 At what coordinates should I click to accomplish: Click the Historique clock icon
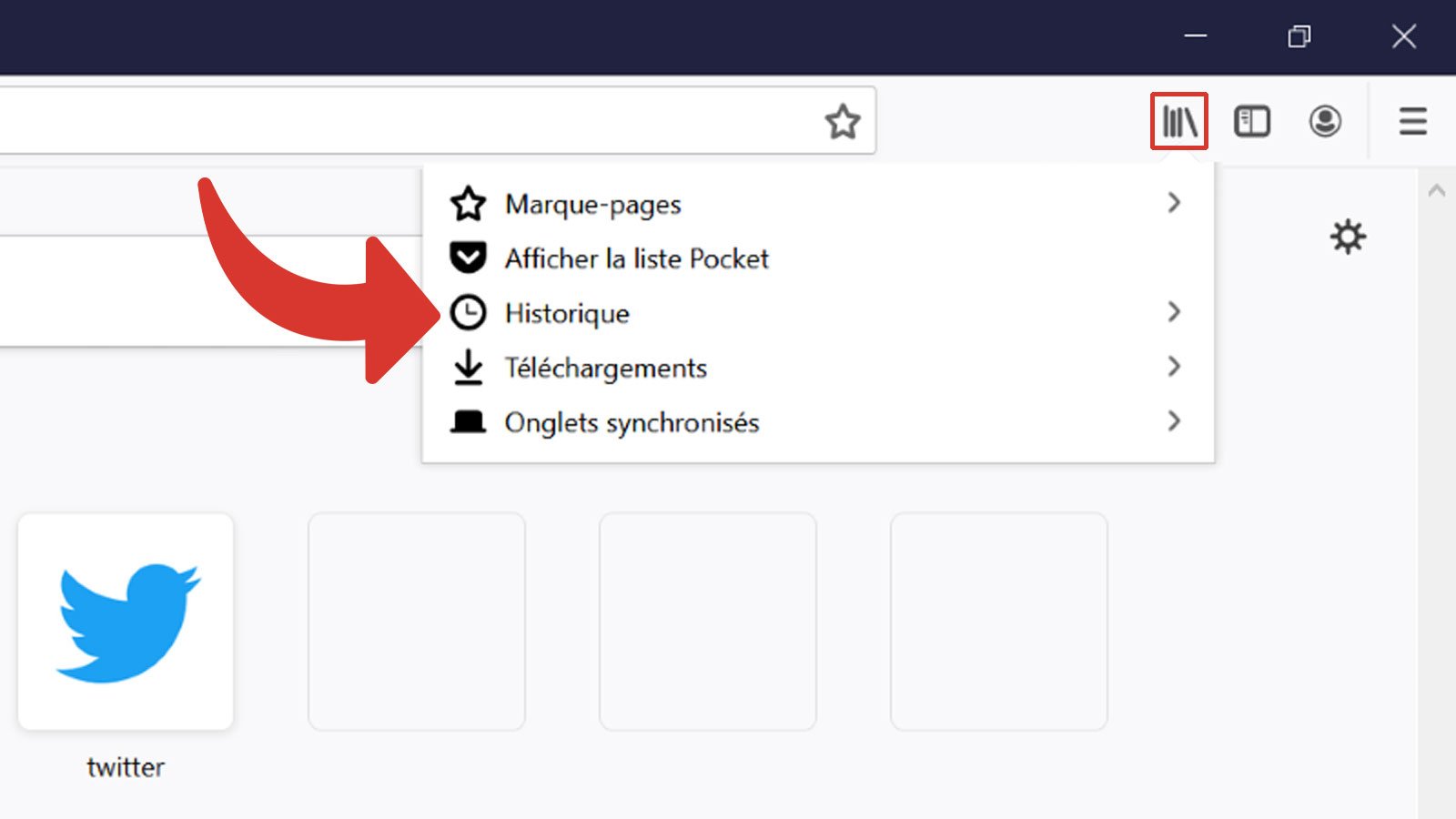468,312
